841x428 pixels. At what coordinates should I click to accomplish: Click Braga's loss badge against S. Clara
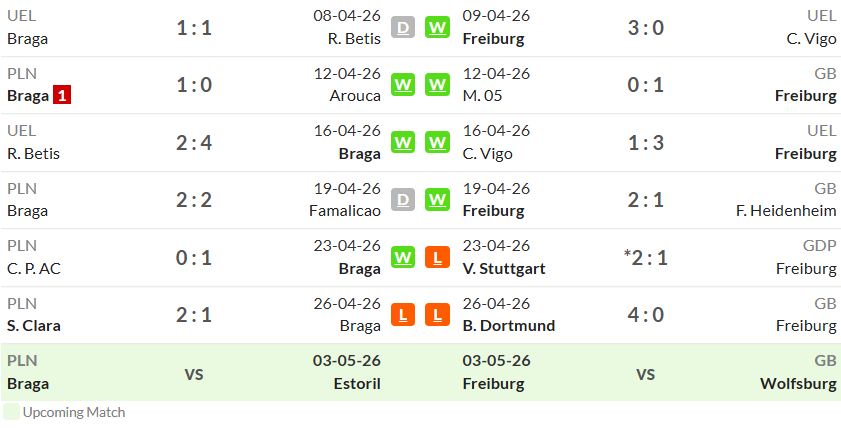coord(403,315)
